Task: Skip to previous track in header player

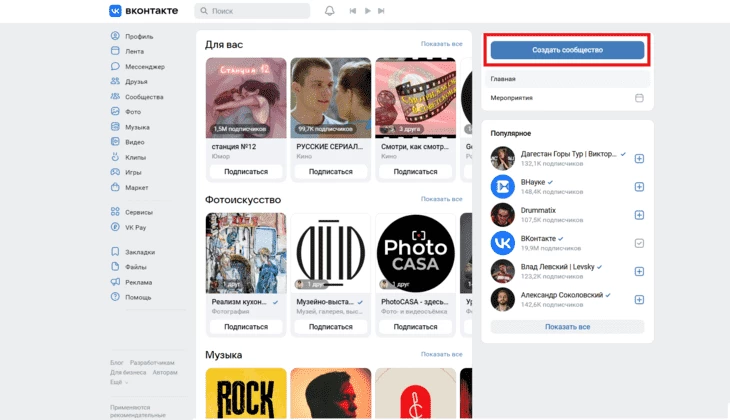Action: tap(353, 11)
